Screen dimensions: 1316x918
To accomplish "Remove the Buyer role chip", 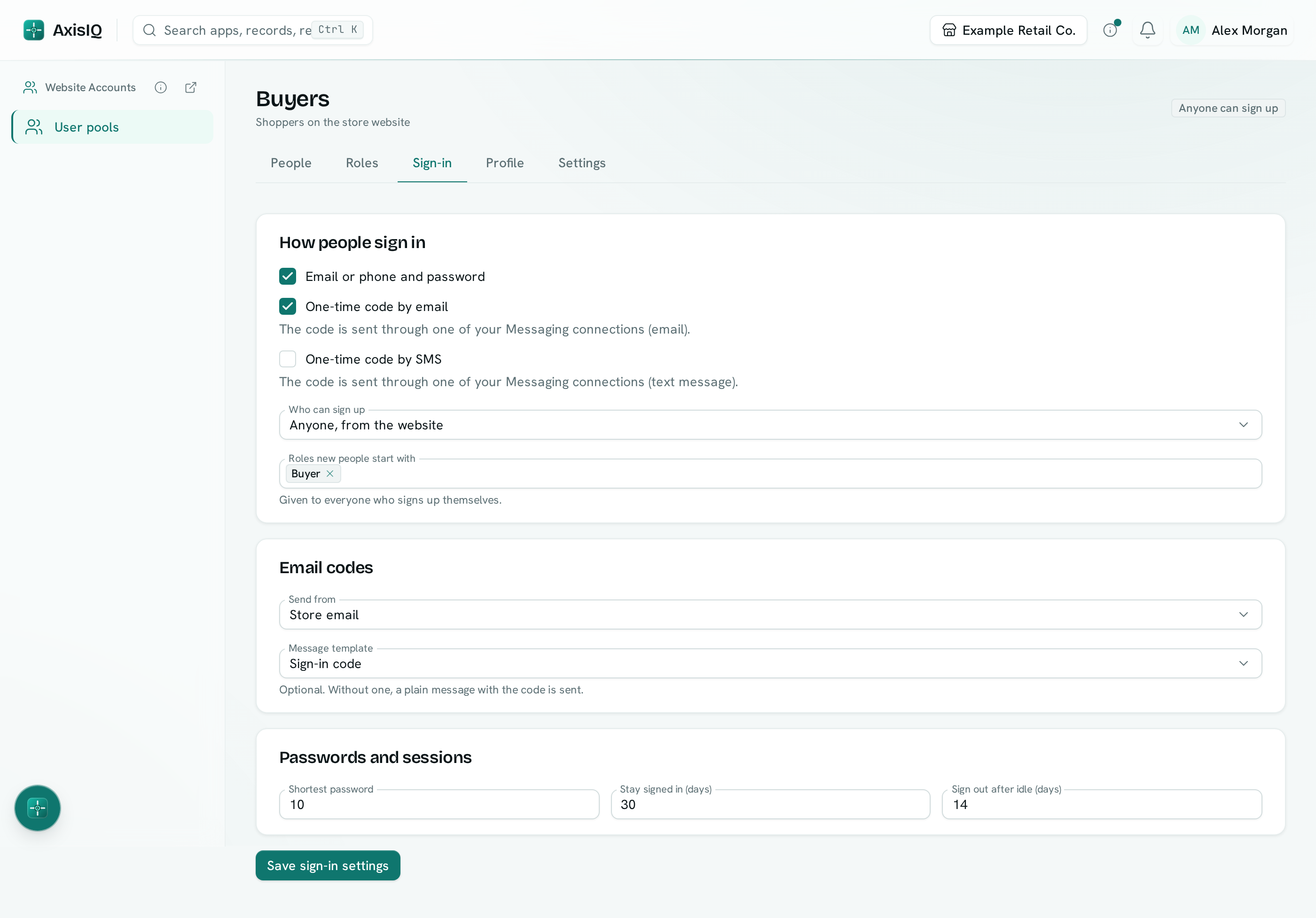I will [329, 473].
